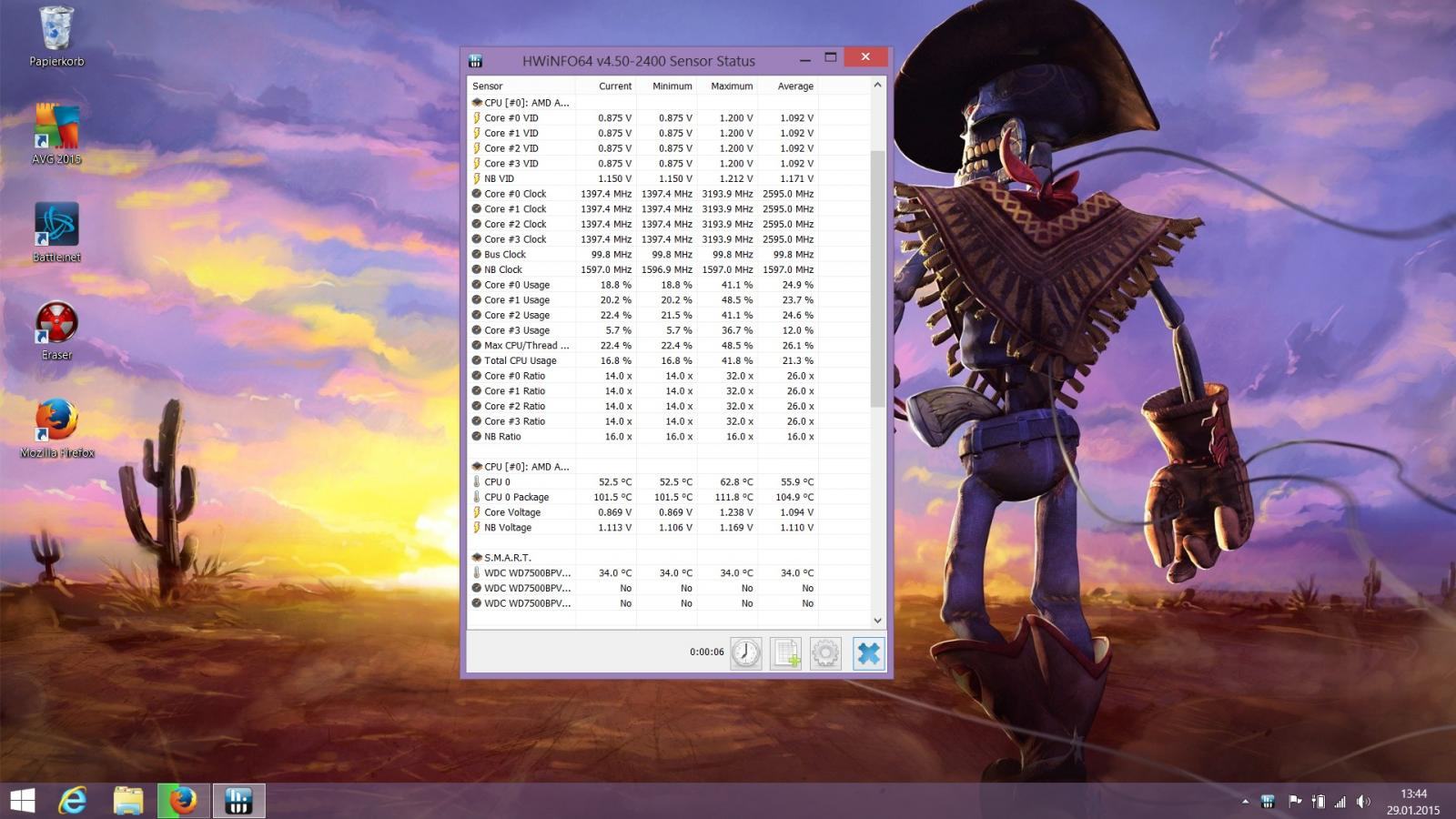Open the Papierkorb recycle bin icon
The image size is (1456, 819).
click(56, 36)
